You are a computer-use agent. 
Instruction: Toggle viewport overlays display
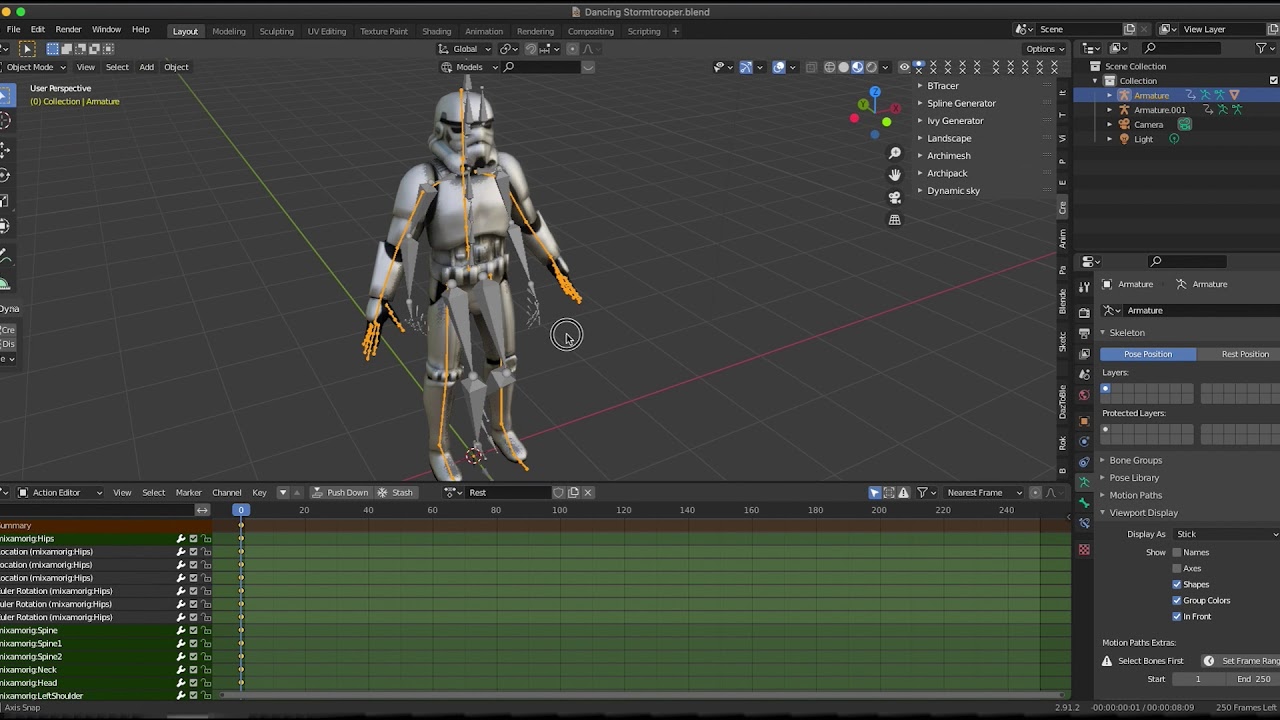click(x=779, y=67)
